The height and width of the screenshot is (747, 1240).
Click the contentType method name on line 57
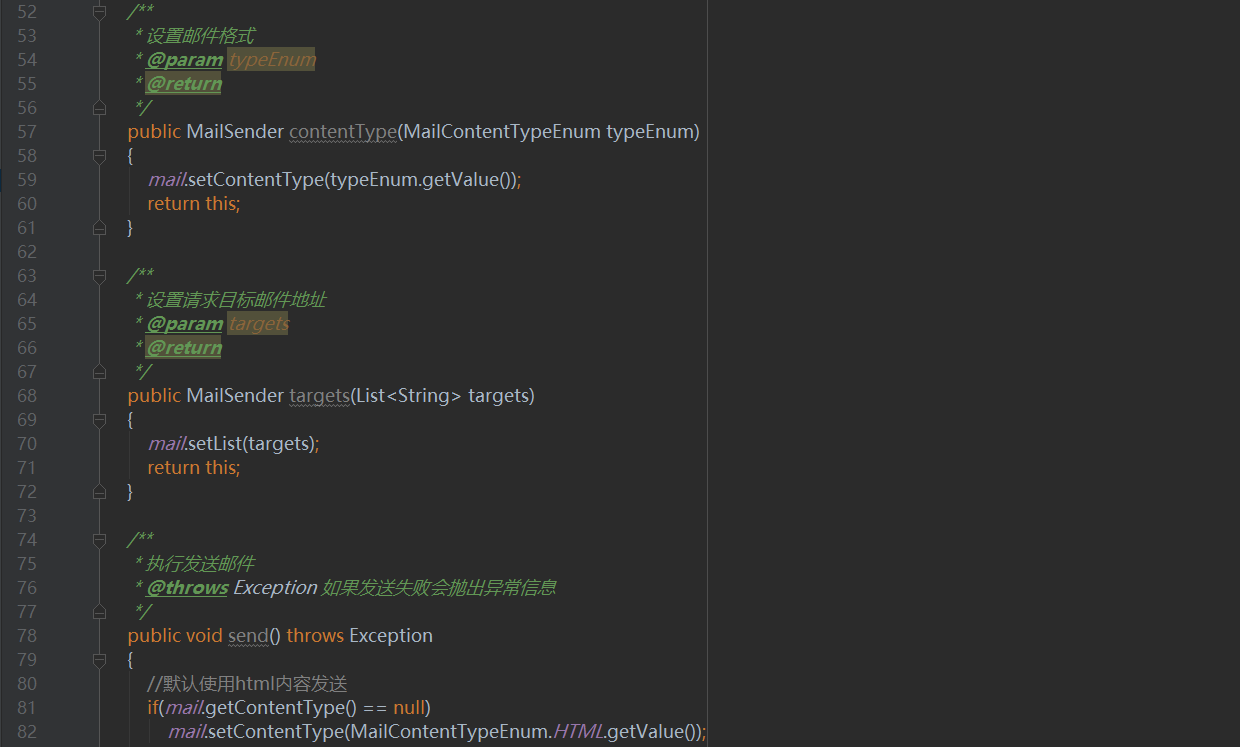click(343, 132)
